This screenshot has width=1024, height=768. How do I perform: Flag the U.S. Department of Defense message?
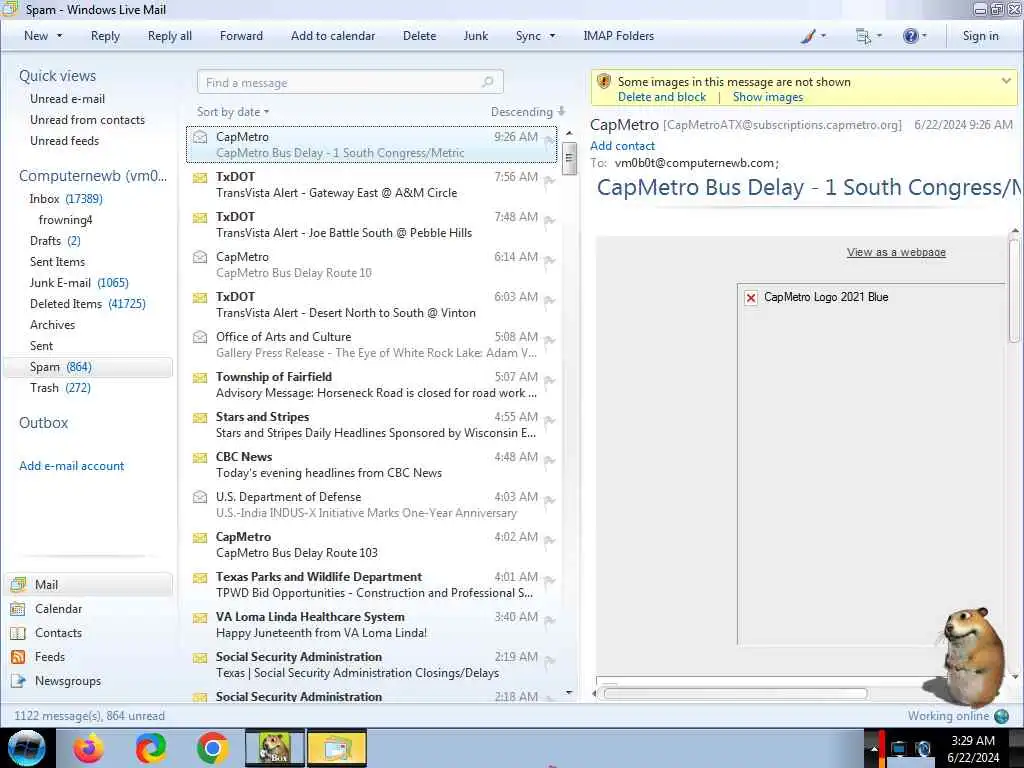click(549, 502)
